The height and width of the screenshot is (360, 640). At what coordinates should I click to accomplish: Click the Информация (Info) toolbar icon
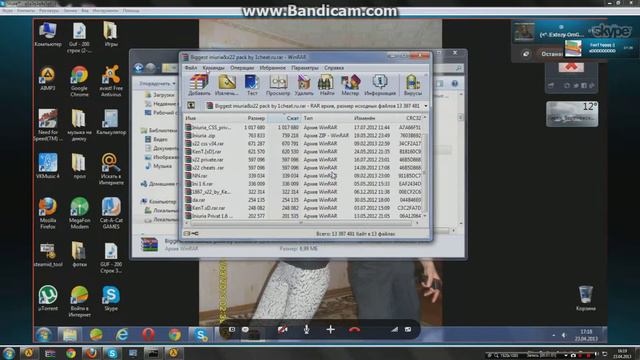[380, 85]
